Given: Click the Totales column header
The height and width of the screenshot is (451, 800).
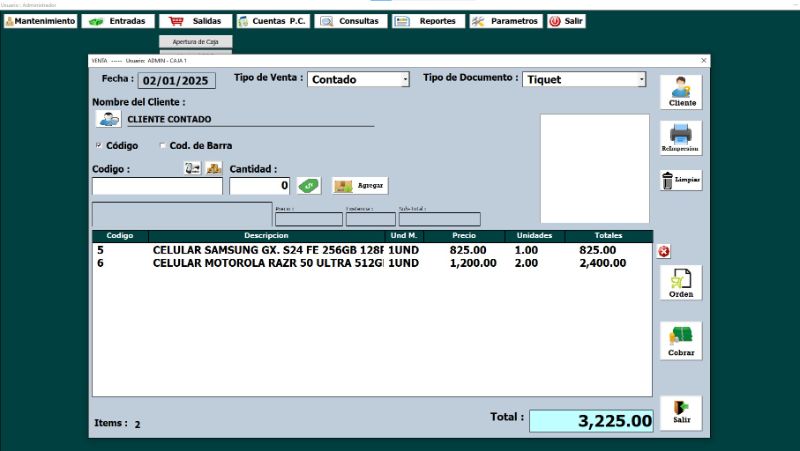Looking at the screenshot, I should [608, 236].
